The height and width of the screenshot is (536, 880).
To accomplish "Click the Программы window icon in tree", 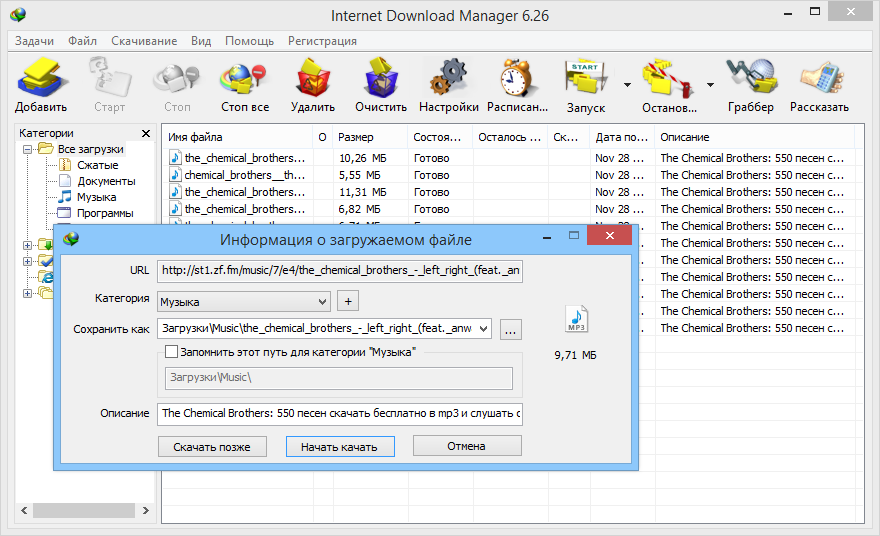I will [65, 213].
